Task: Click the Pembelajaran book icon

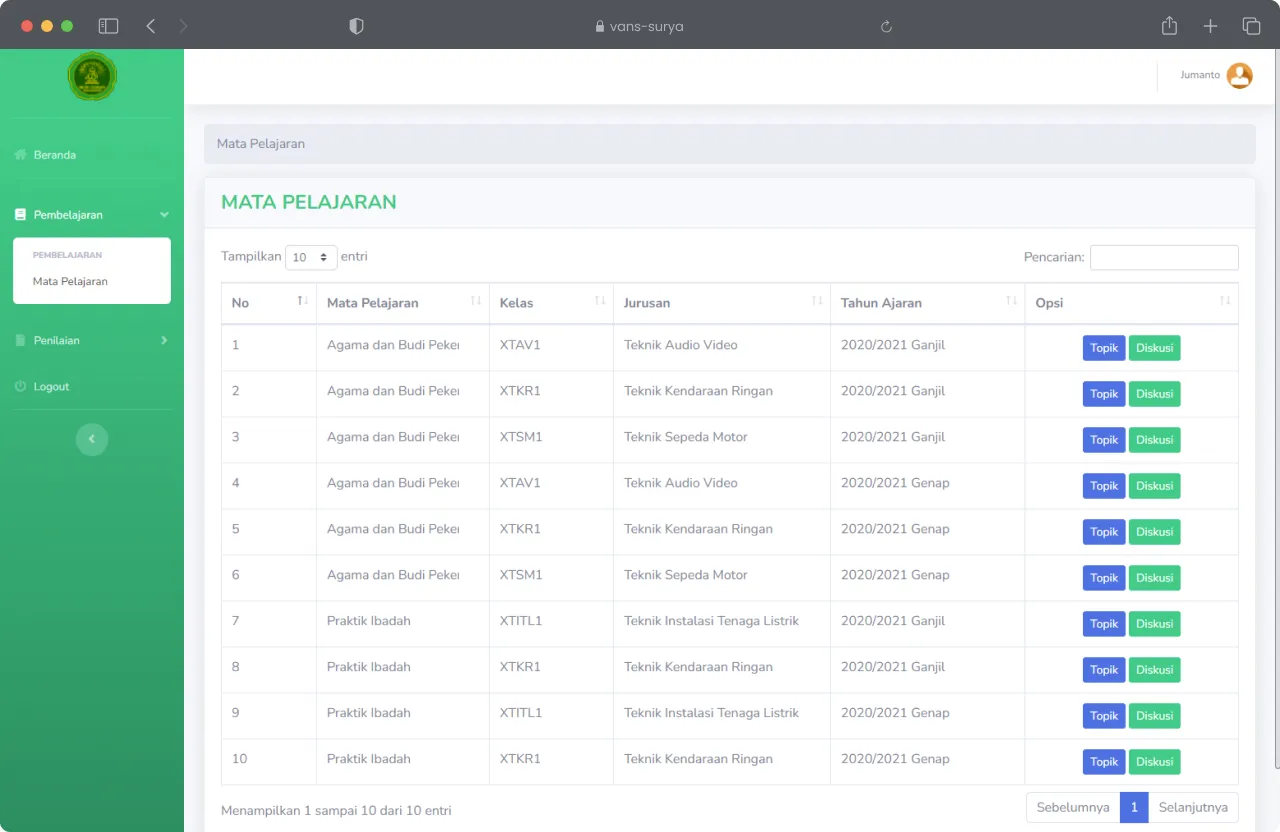Action: pos(20,215)
